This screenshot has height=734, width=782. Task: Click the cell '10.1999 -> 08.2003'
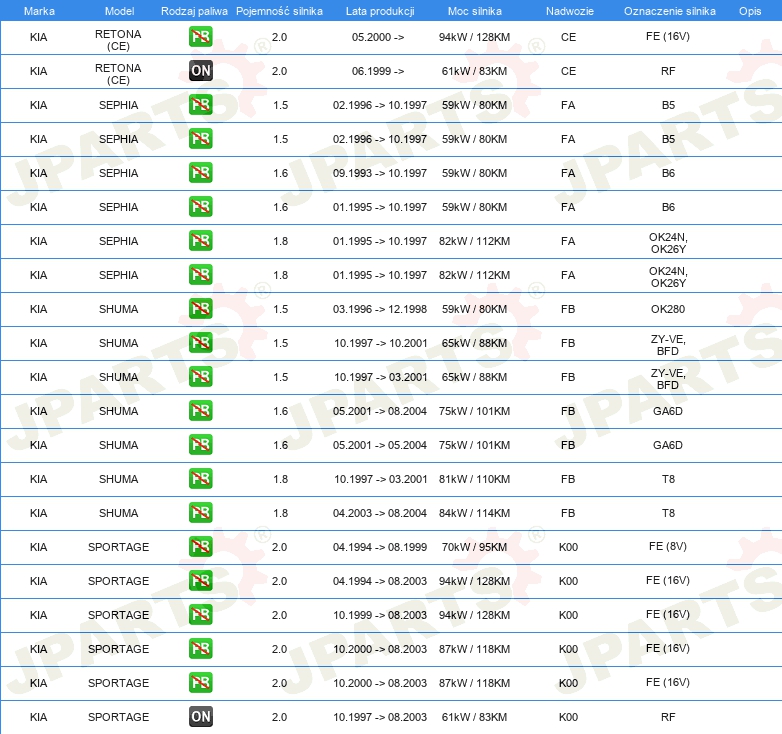[x=380, y=615]
